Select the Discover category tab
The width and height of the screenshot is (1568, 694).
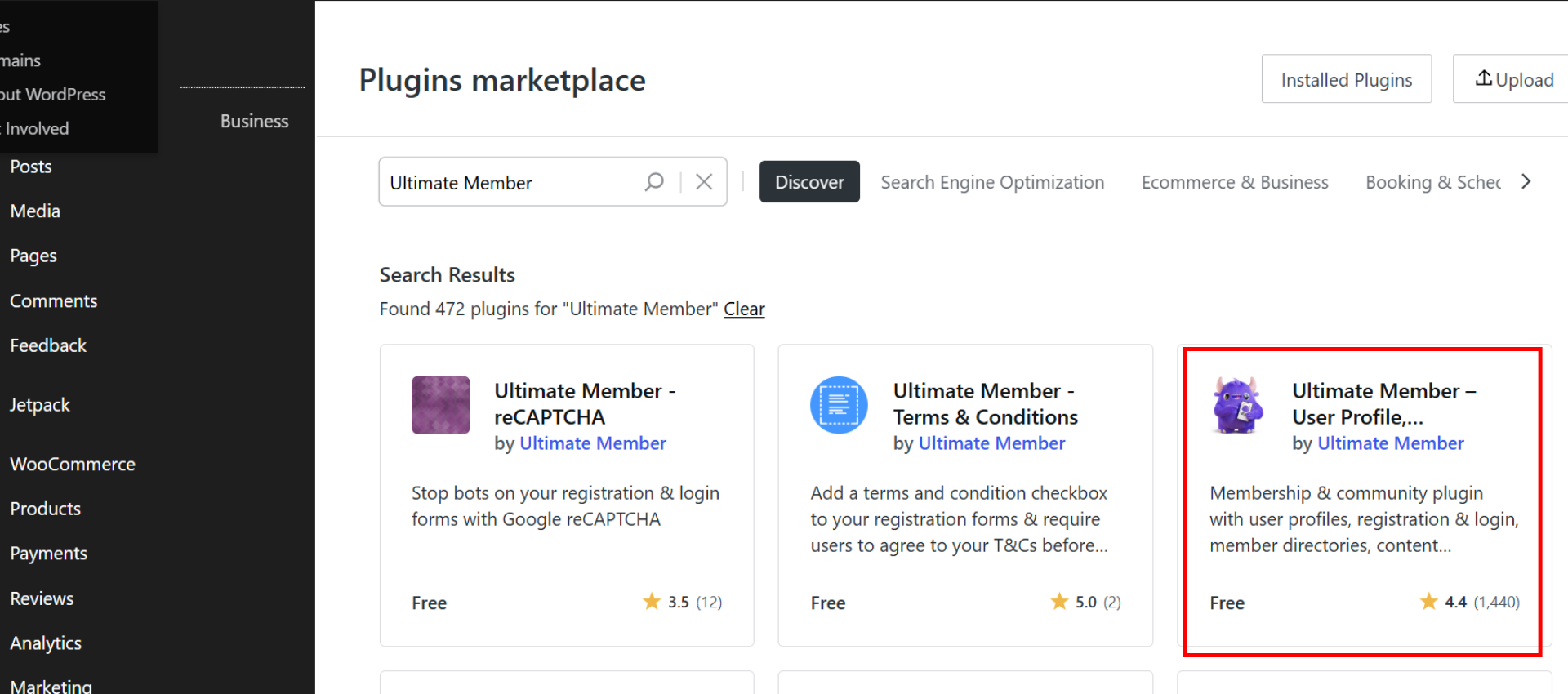coord(808,182)
